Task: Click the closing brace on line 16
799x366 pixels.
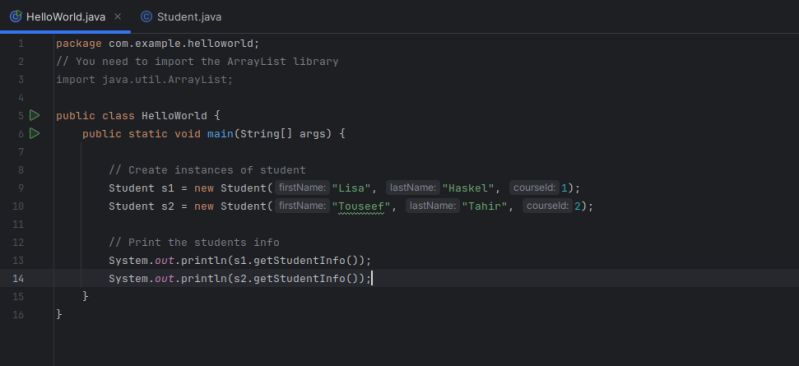Action: (x=59, y=315)
